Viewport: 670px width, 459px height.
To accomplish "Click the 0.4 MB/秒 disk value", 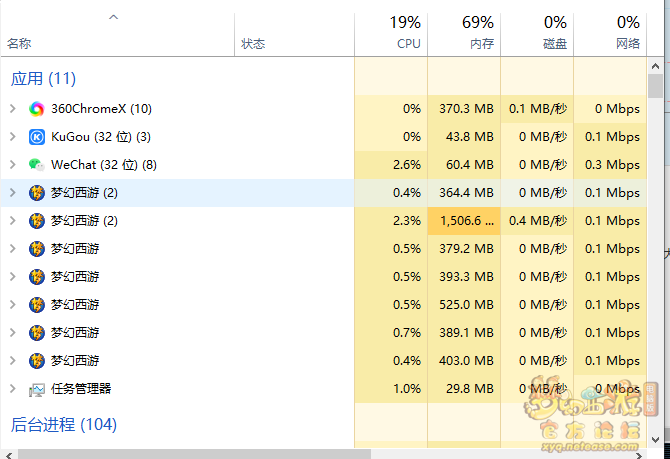I will pyautogui.click(x=538, y=221).
